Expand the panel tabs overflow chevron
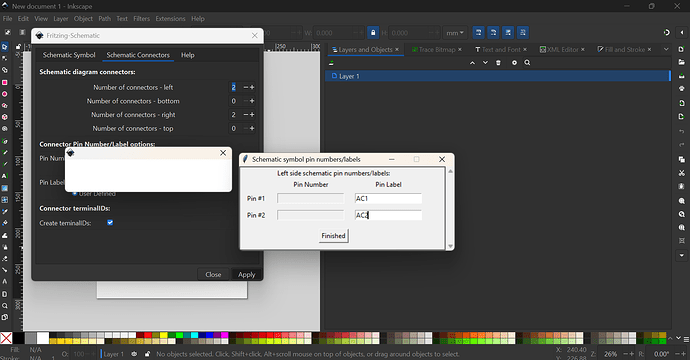Screen dimensions: 690x360 click(666, 49)
